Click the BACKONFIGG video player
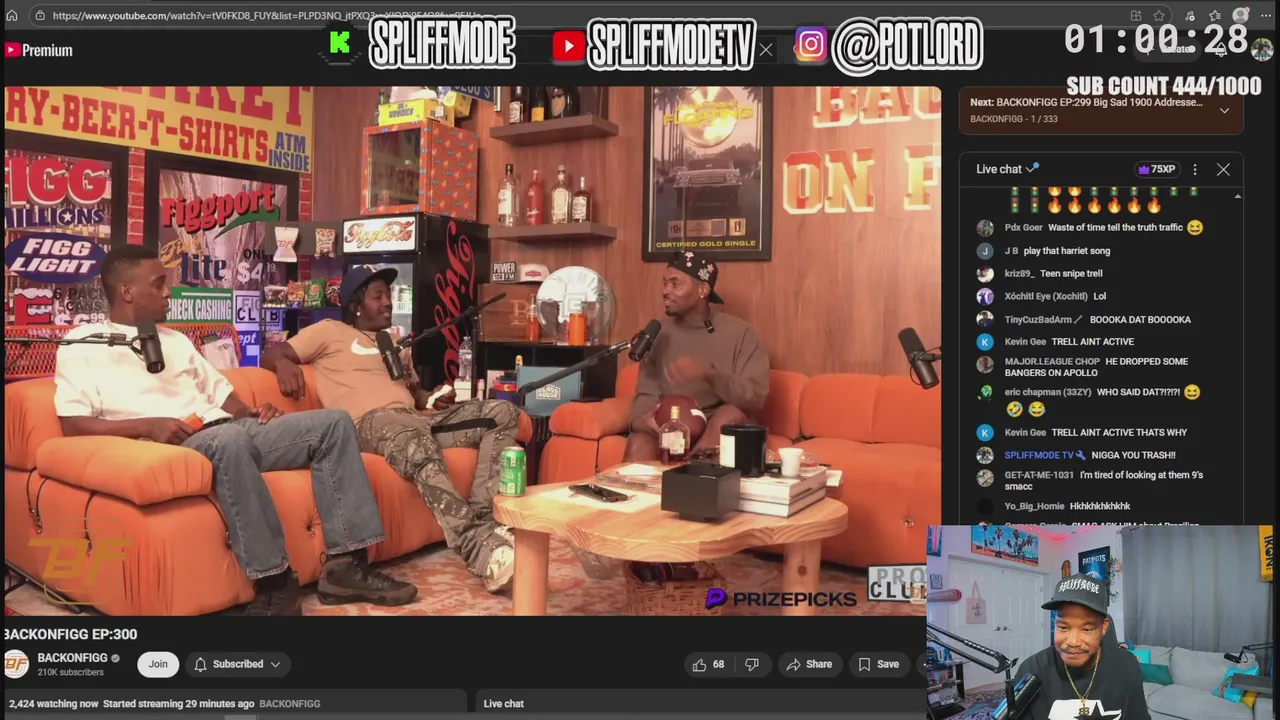The image size is (1280, 720). point(472,350)
